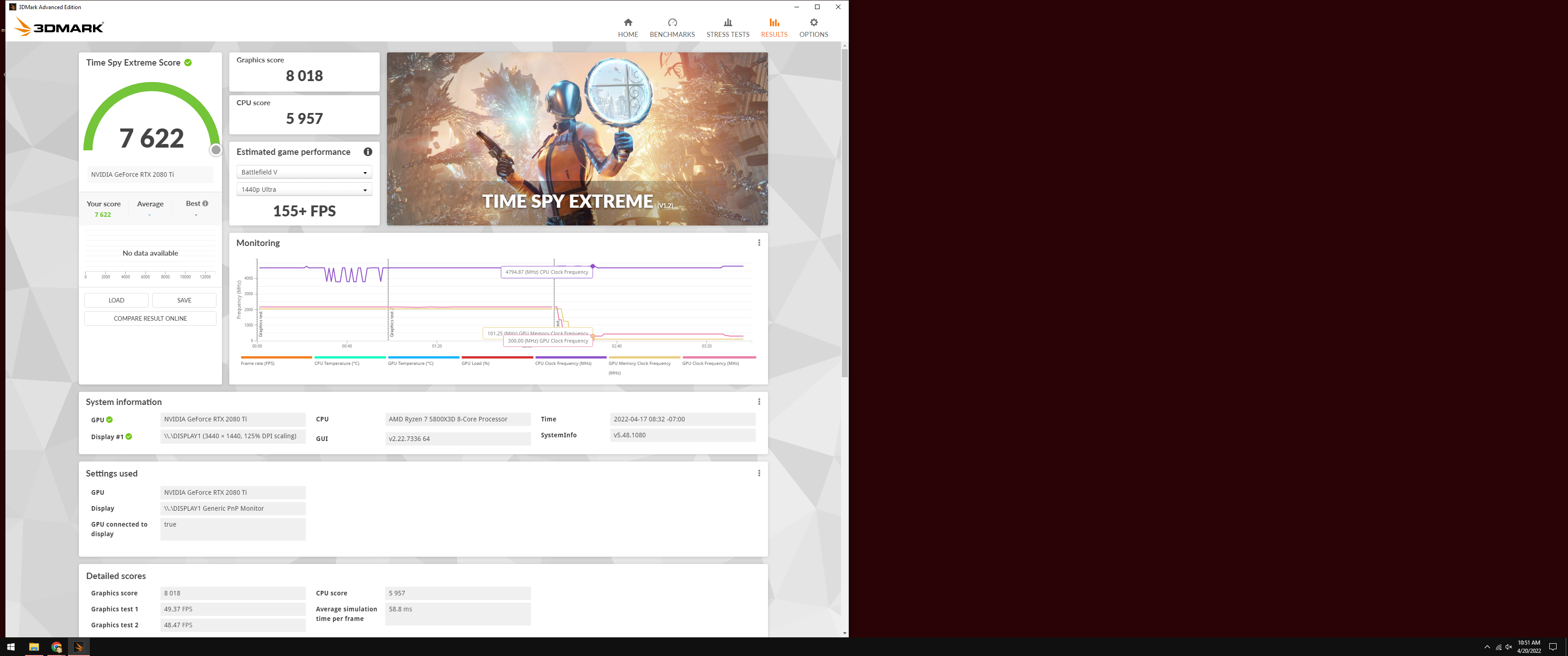Open the network tray icon
This screenshot has width=1568, height=656.
click(1498, 647)
